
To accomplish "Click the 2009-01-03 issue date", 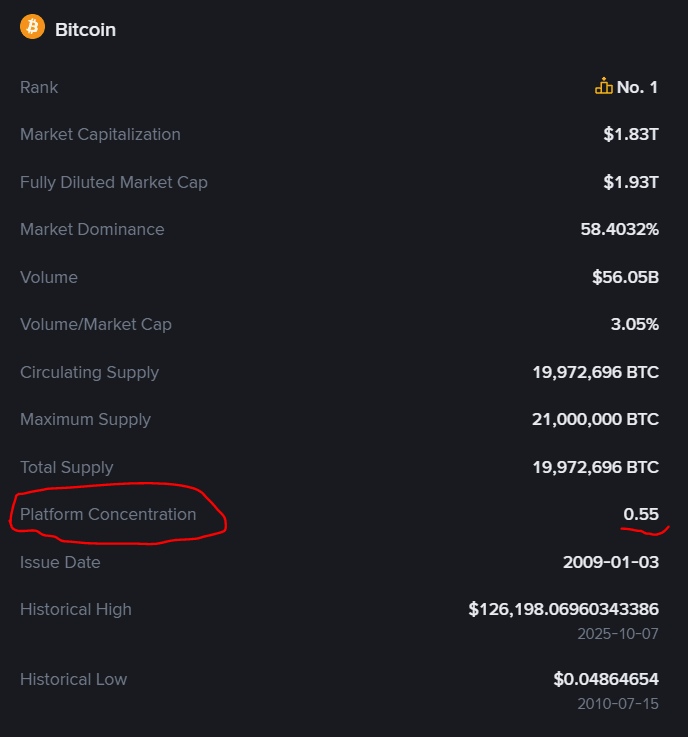I will click(611, 562).
